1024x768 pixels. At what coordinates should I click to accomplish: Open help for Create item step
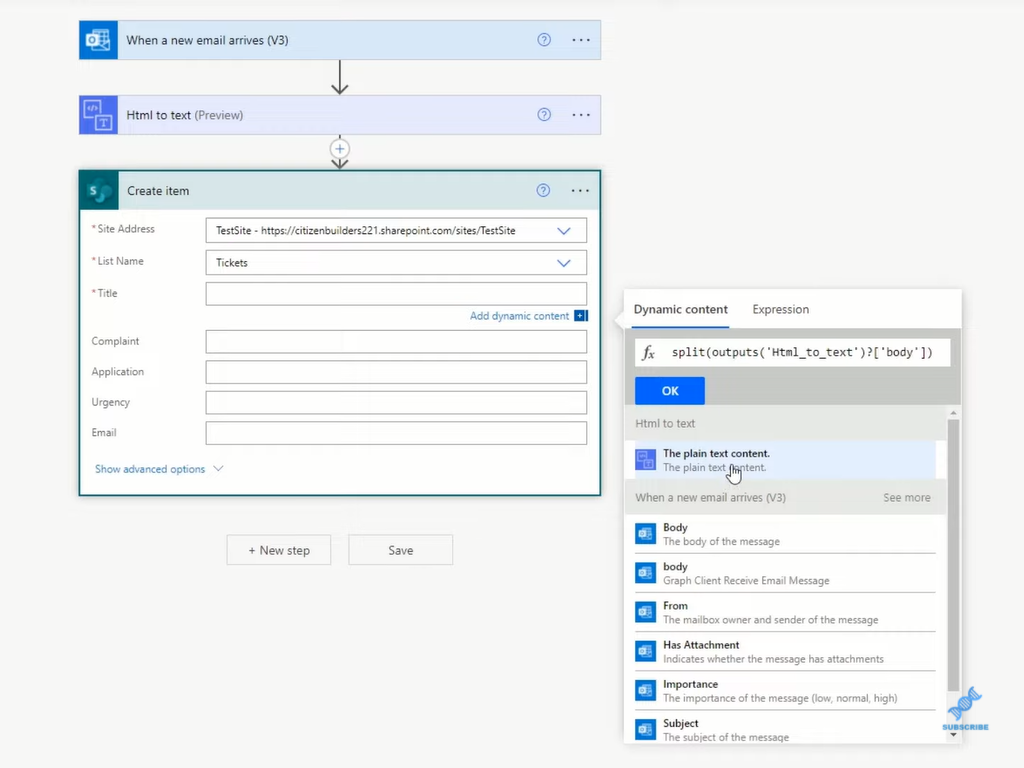pyautogui.click(x=543, y=190)
